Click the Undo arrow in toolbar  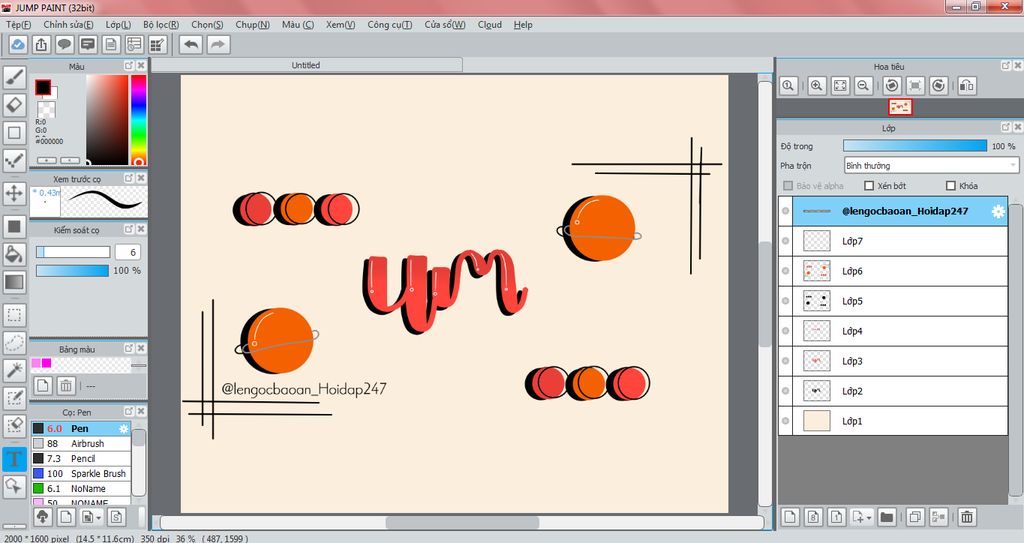(x=191, y=44)
